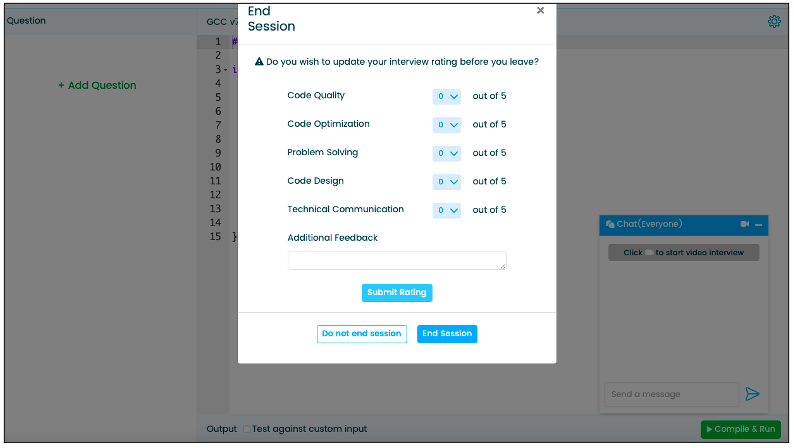794x448 pixels.
Task: Expand Technical Communication rating dropdown
Action: [447, 210]
